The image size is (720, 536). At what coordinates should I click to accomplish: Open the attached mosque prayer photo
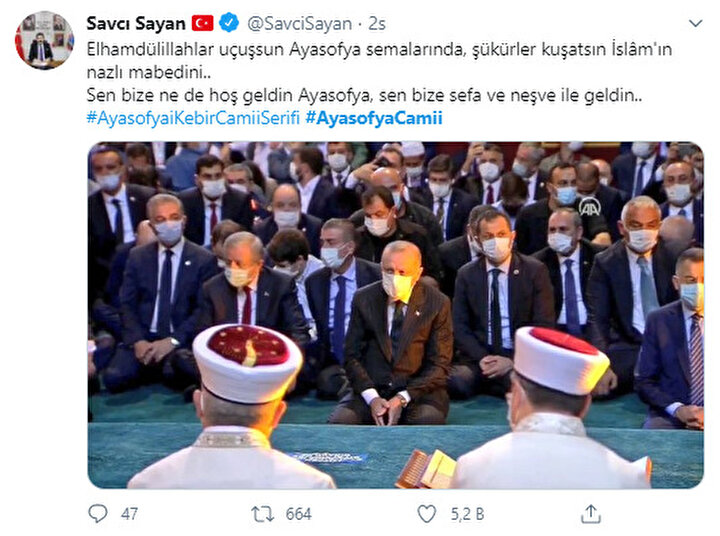pos(395,315)
